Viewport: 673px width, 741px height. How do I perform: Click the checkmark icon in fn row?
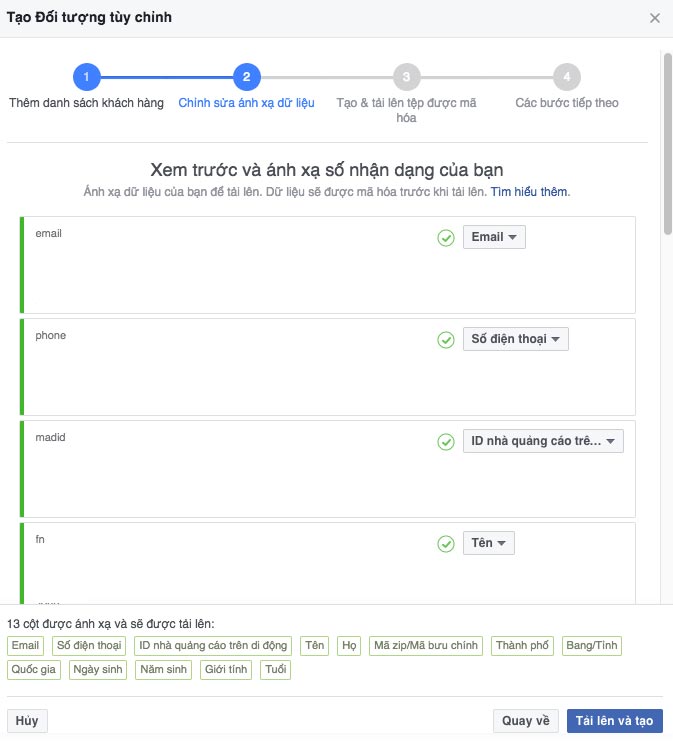(x=446, y=544)
